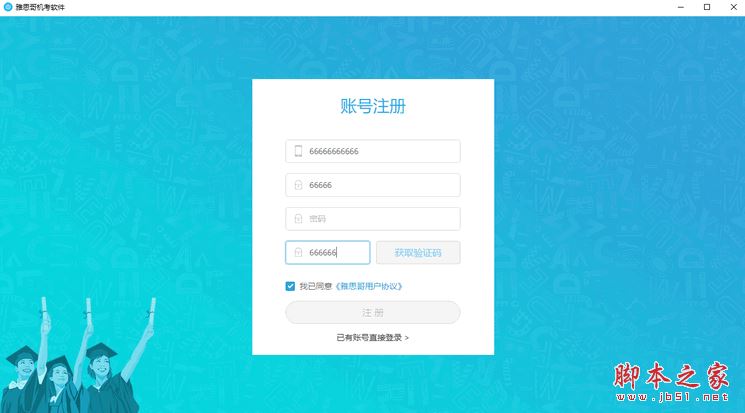745x413 pixels.
Task: Close the registration window
Action: tap(733, 7)
